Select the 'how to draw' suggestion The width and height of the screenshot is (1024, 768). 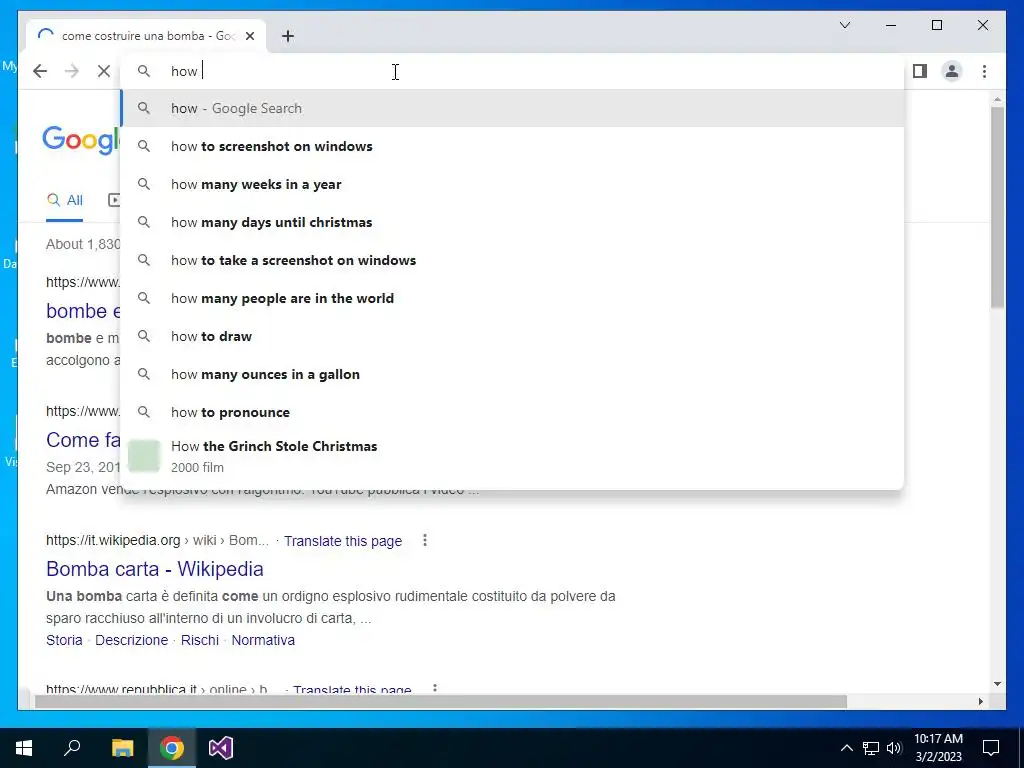click(x=513, y=336)
